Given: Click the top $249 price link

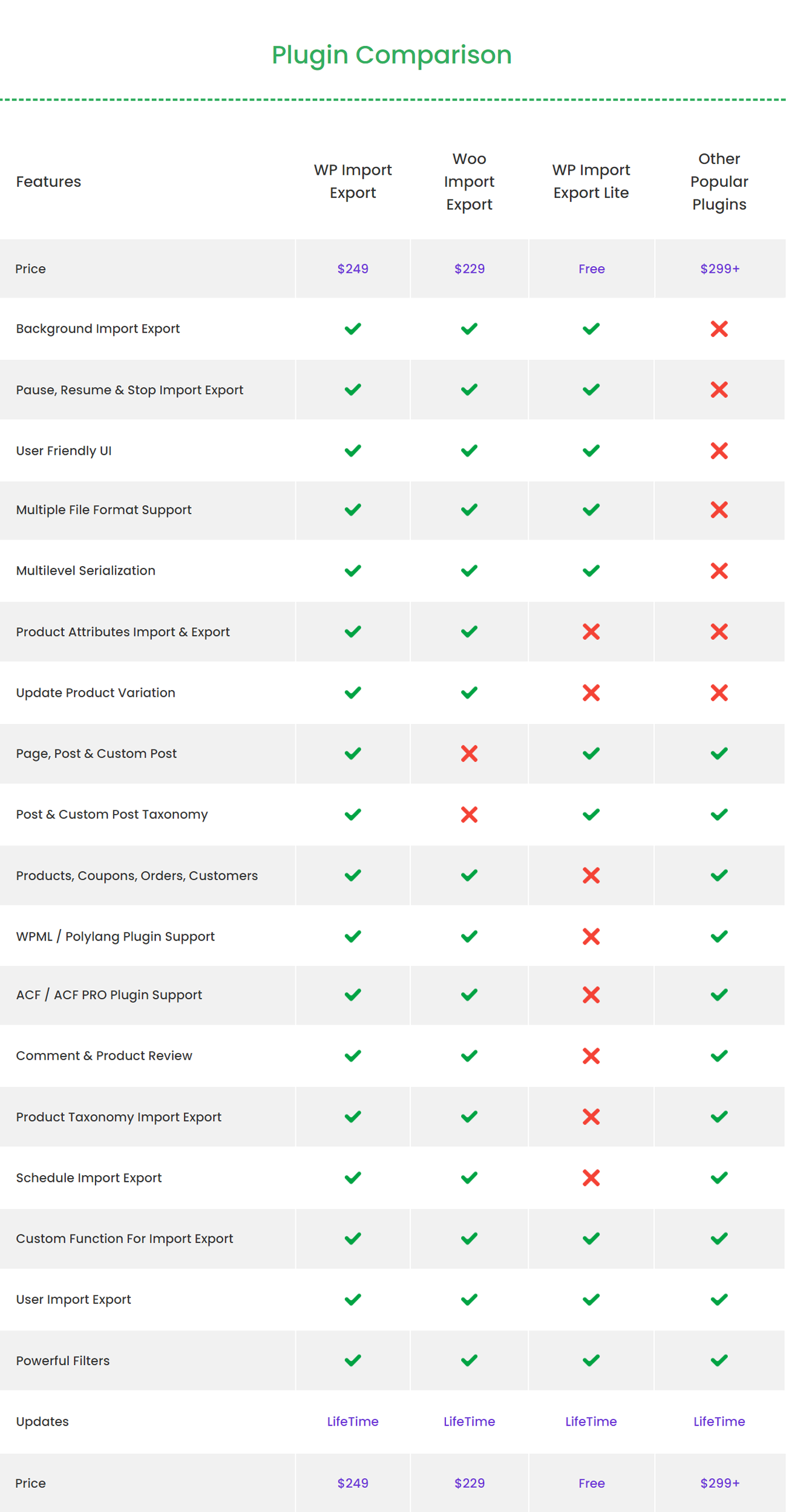Looking at the screenshot, I should [x=353, y=269].
